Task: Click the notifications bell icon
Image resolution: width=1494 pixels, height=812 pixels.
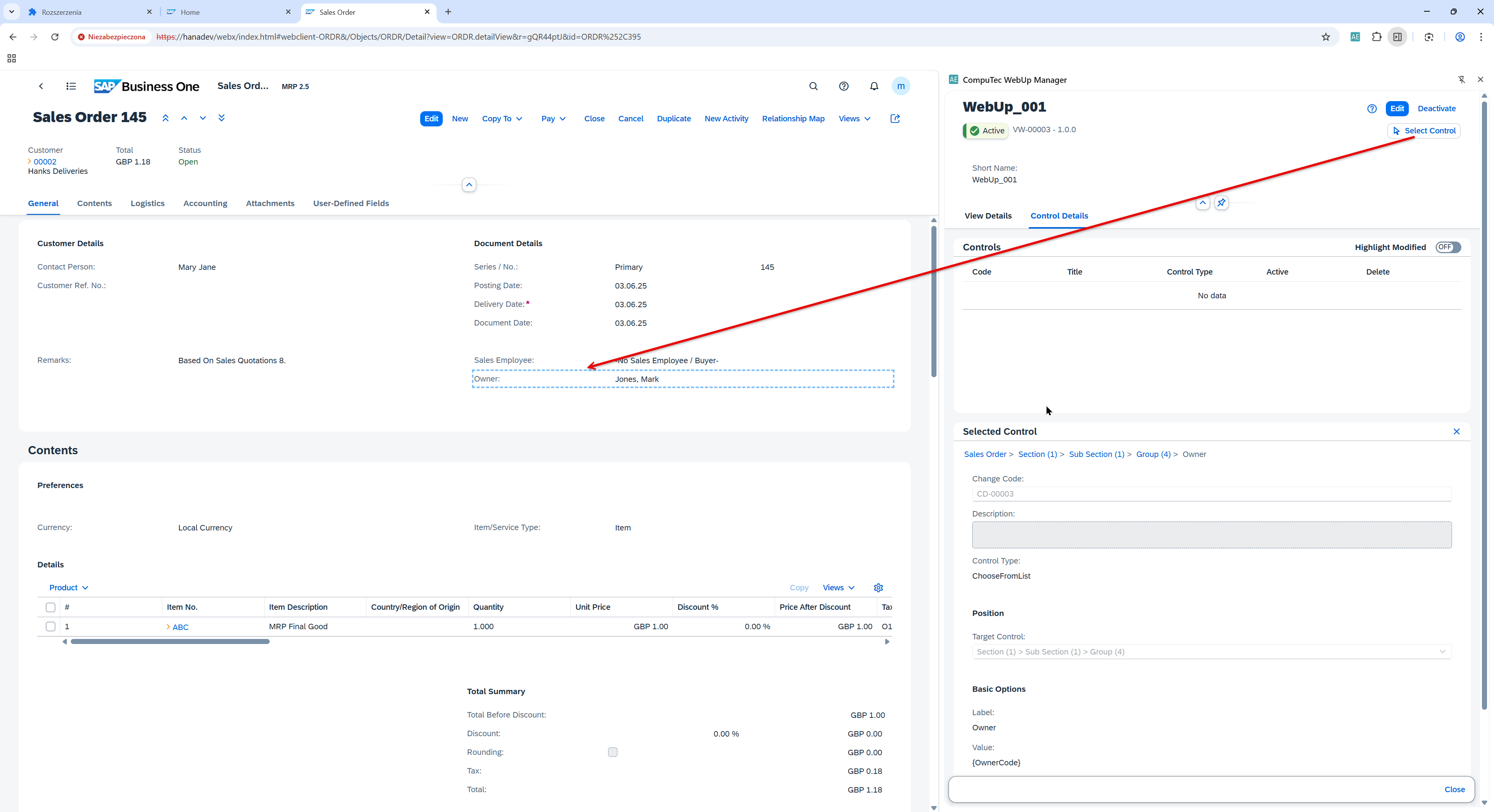Action: tap(873, 86)
